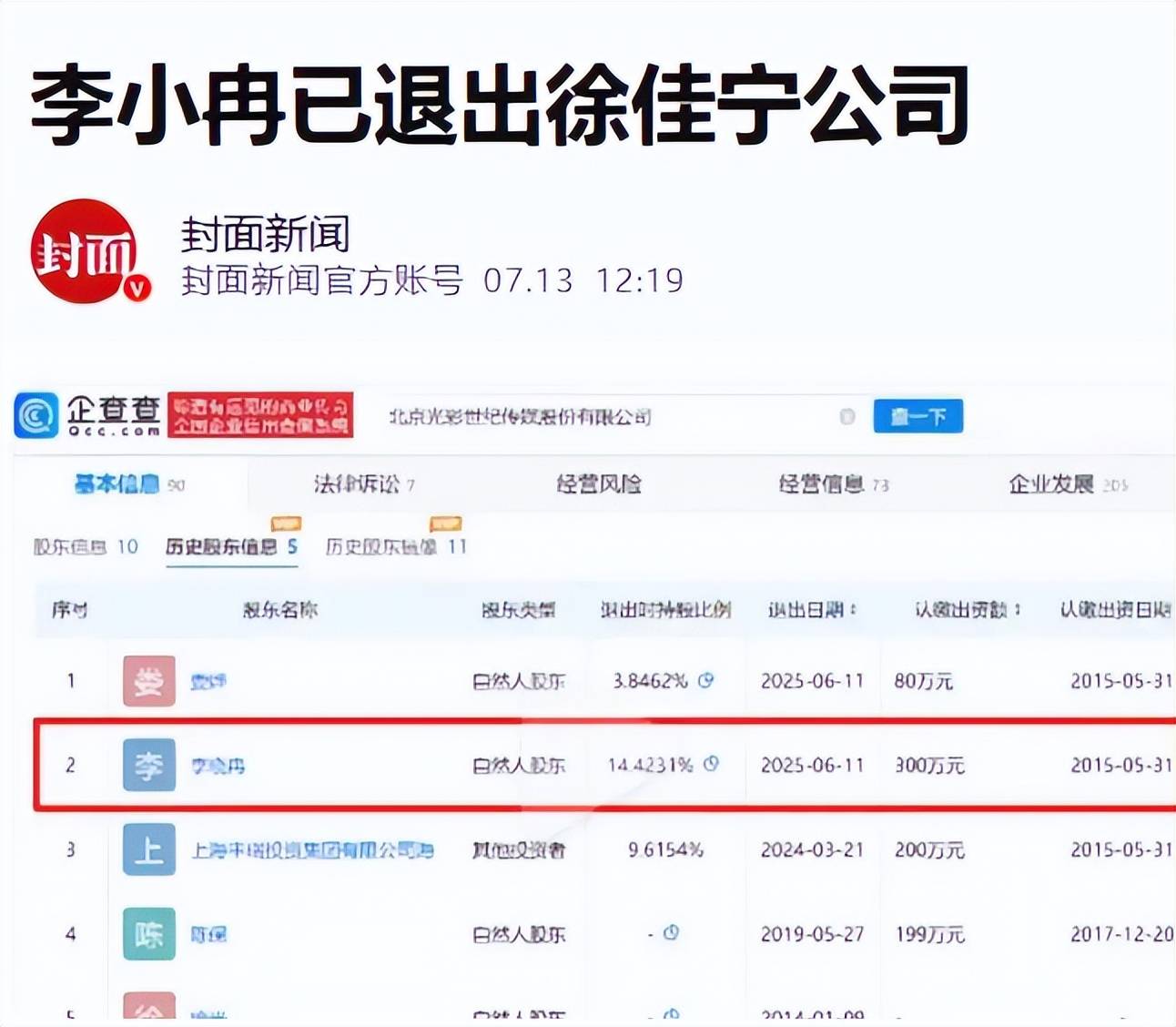Switch to the 经营风险 tab
The height and width of the screenshot is (1027, 1176).
(x=599, y=483)
